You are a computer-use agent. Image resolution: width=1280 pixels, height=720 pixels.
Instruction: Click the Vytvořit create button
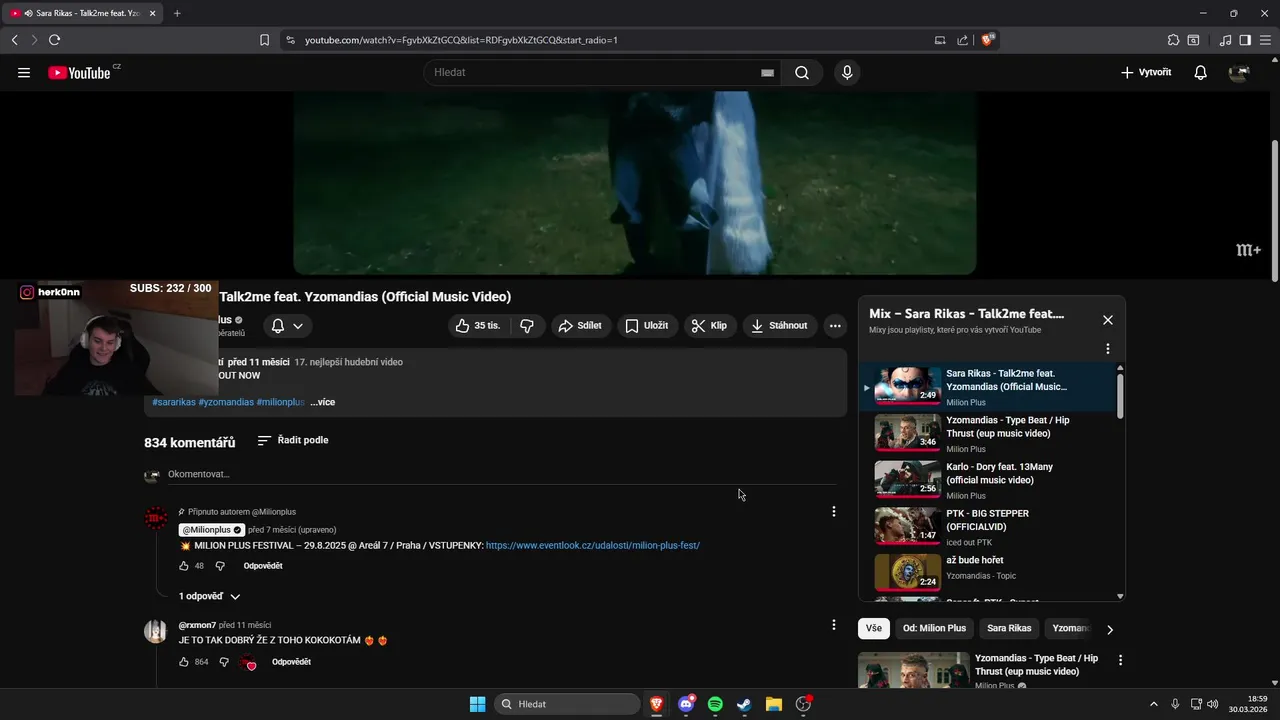point(1146,73)
